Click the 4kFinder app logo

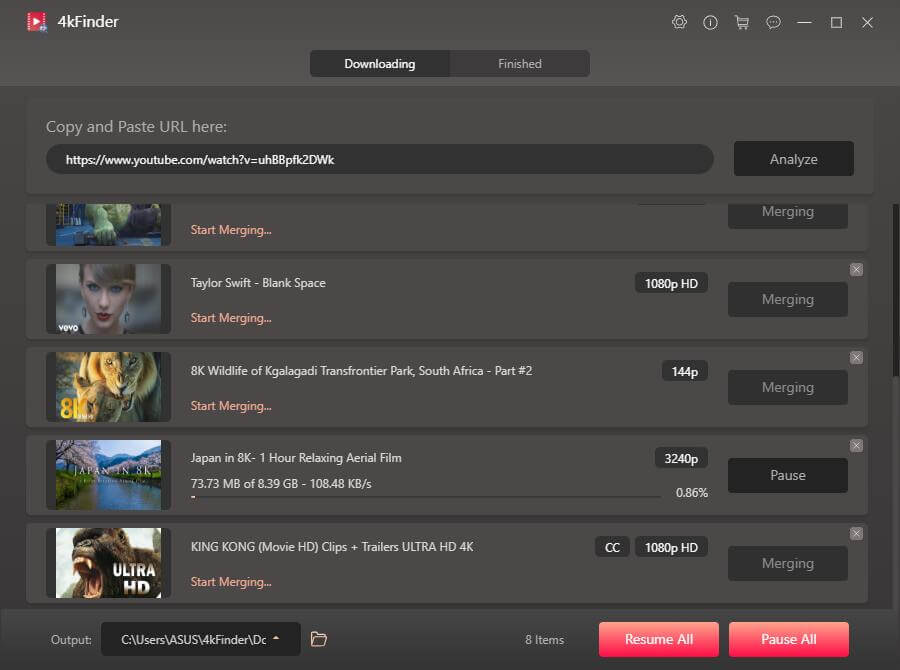(x=37, y=22)
